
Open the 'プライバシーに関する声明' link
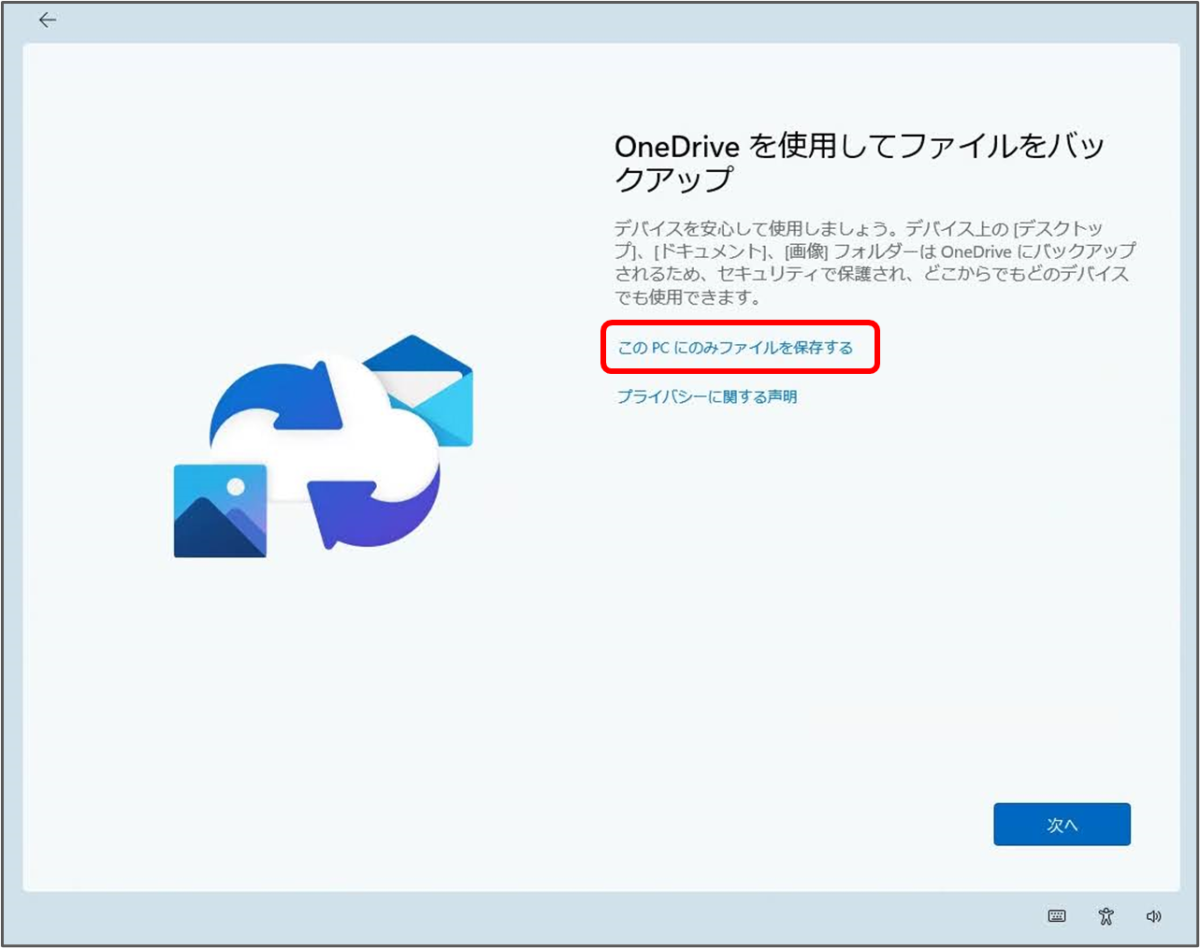pos(707,397)
